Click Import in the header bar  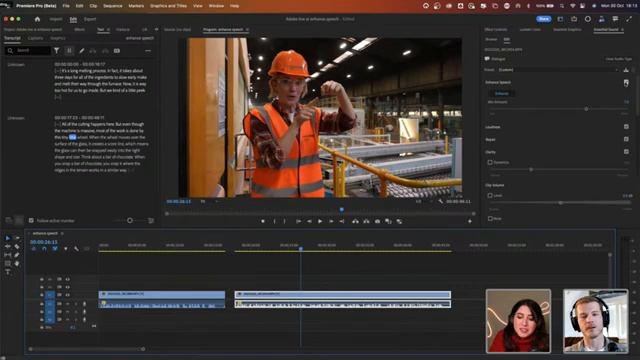(x=56, y=19)
